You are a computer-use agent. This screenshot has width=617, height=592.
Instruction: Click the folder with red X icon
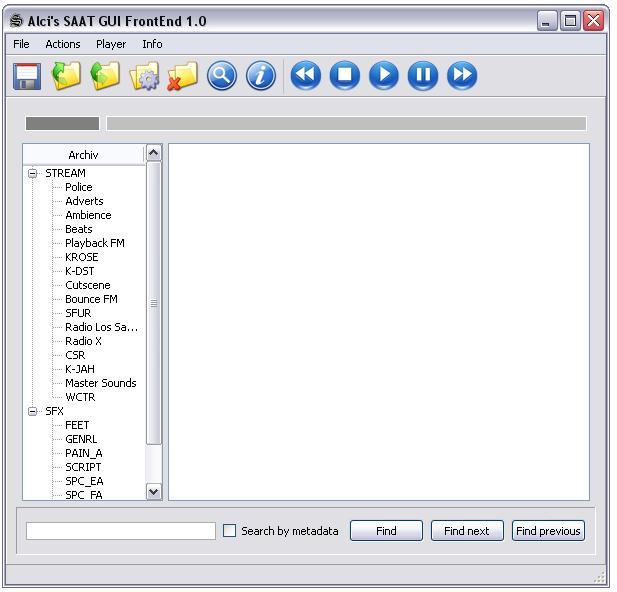[x=182, y=76]
